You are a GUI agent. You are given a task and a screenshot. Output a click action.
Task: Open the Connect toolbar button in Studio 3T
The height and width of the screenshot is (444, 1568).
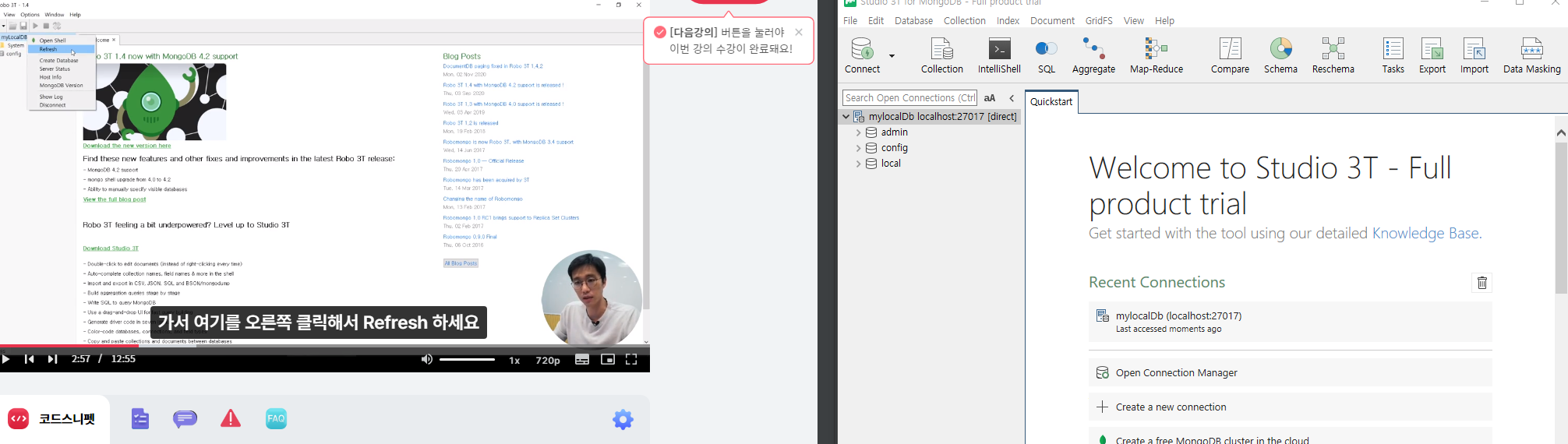pos(863,55)
